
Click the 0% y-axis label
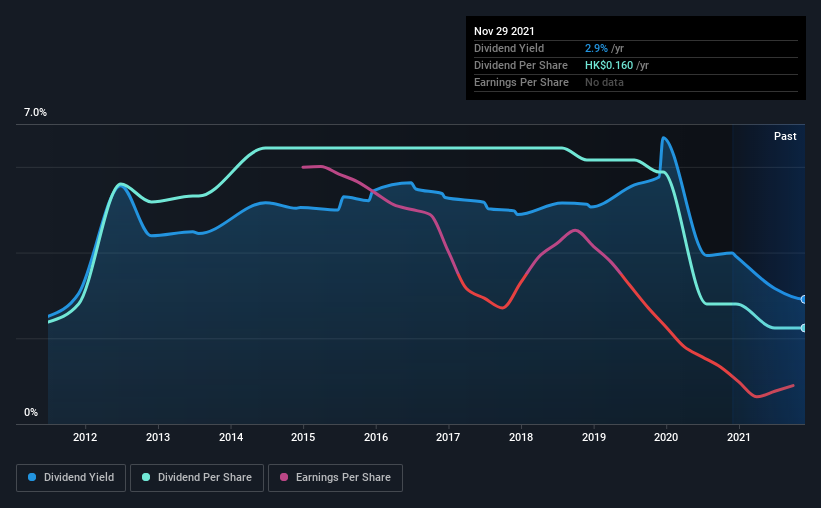point(30,412)
